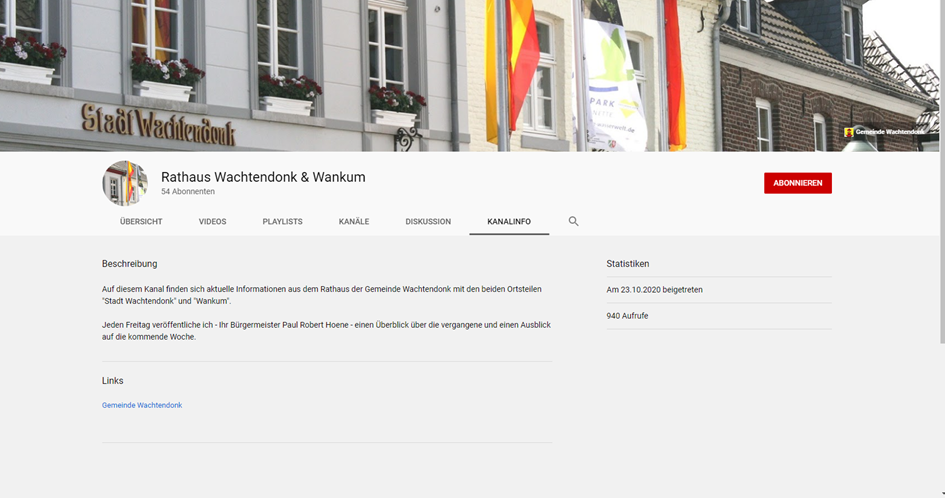Click the 940 Aufrufe statistic

(x=628, y=316)
